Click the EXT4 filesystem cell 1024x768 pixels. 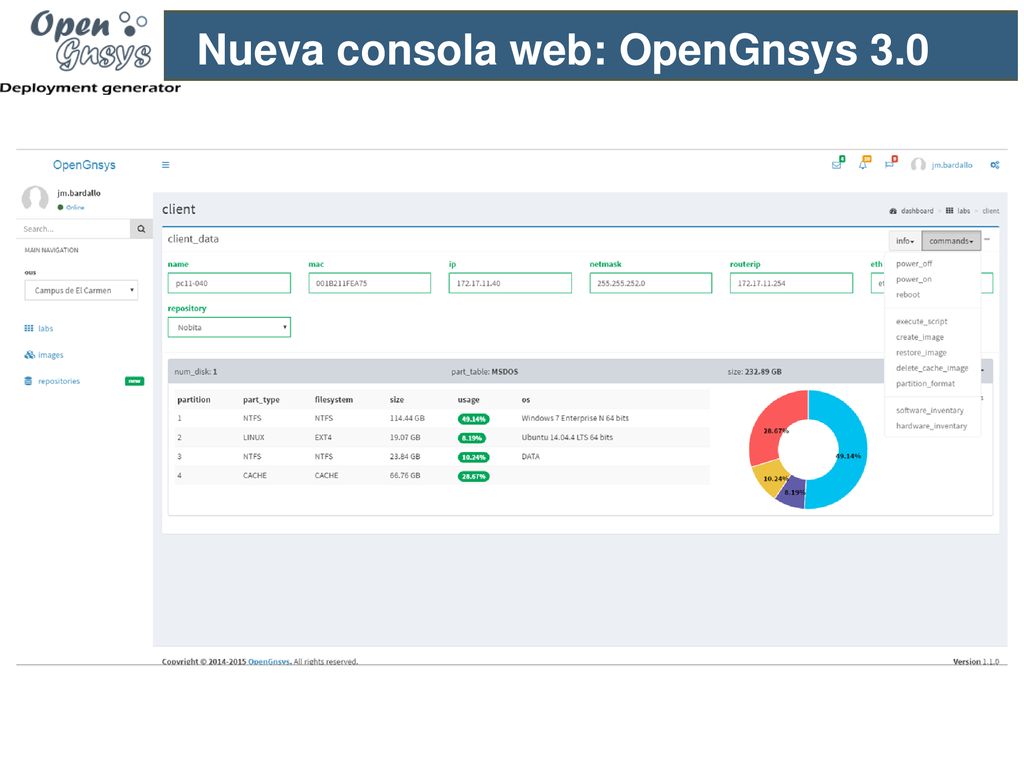tap(323, 438)
